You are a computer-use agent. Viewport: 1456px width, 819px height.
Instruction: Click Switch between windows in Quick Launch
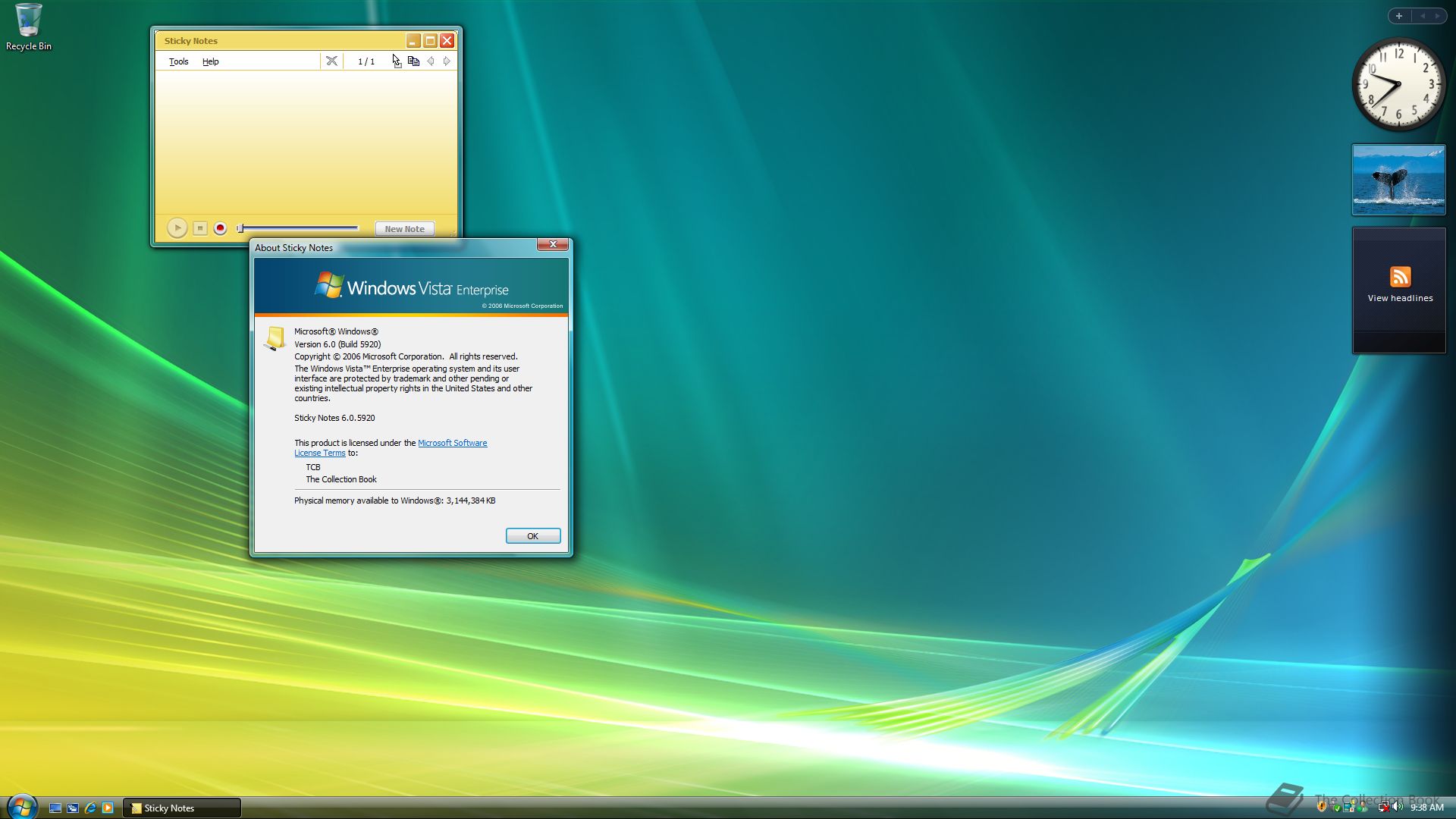point(73,808)
